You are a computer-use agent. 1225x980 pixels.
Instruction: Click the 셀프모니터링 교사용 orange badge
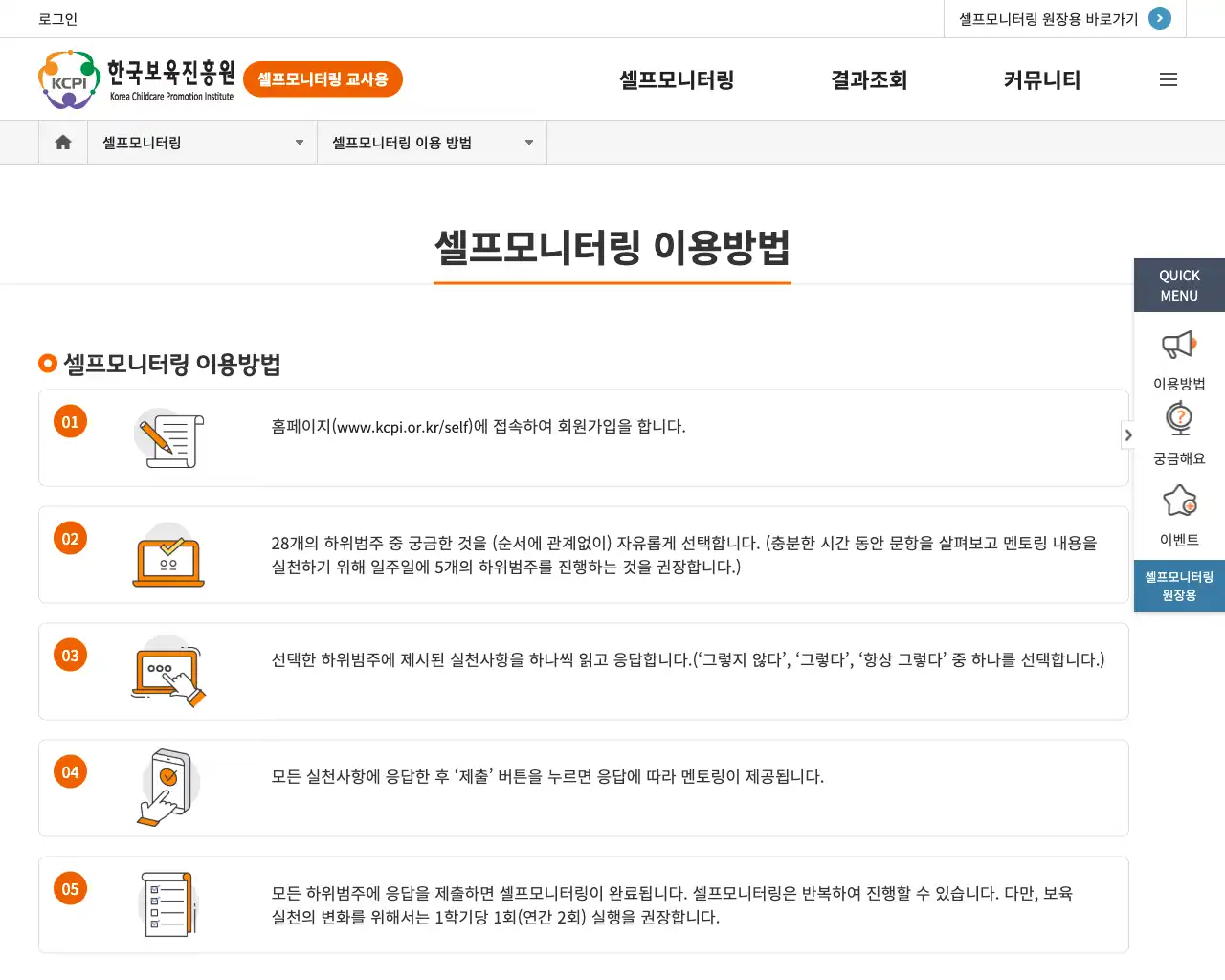pyautogui.click(x=323, y=79)
